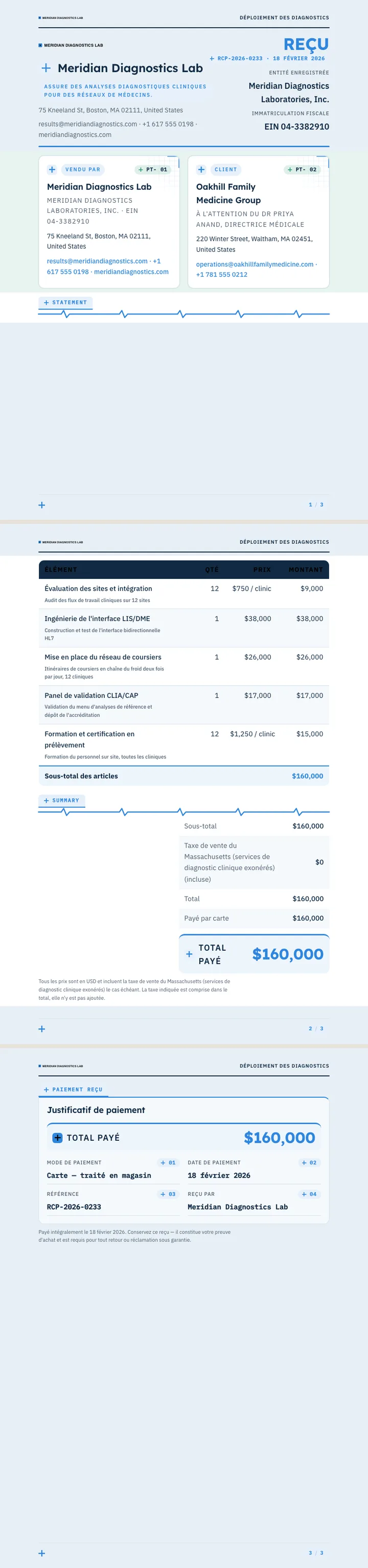The width and height of the screenshot is (368, 1568).
Task: Click the plus icon in the Vendu Par card
Action: click(53, 170)
